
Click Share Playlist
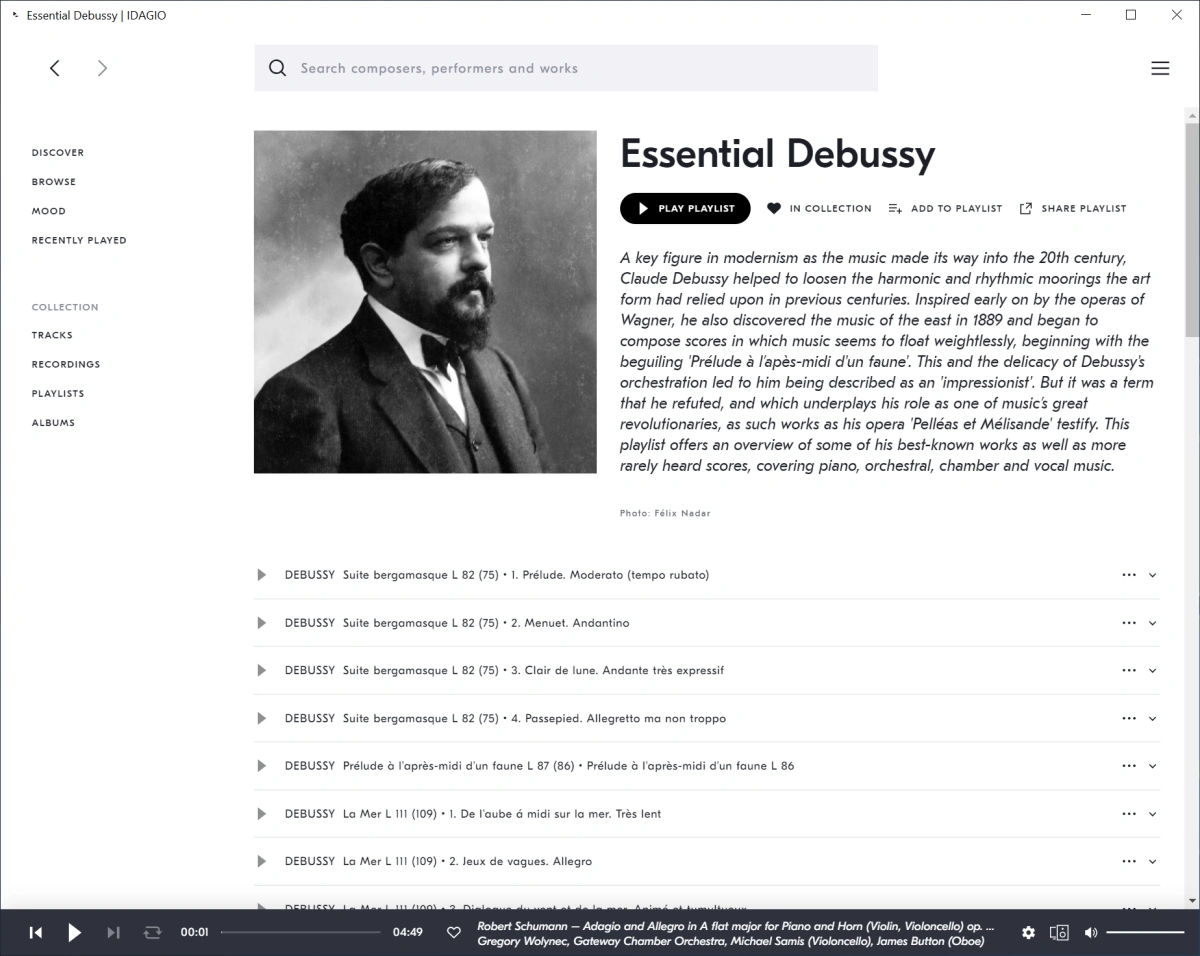[x=1072, y=209]
